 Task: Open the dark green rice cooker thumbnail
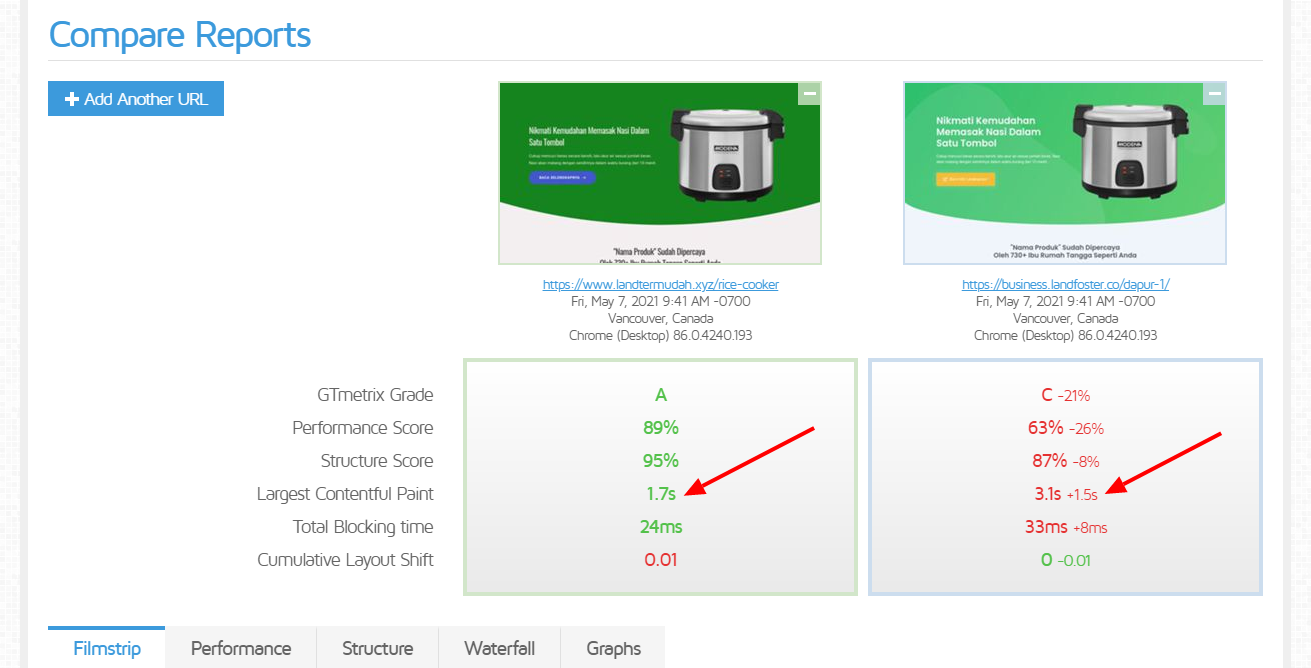[x=660, y=173]
